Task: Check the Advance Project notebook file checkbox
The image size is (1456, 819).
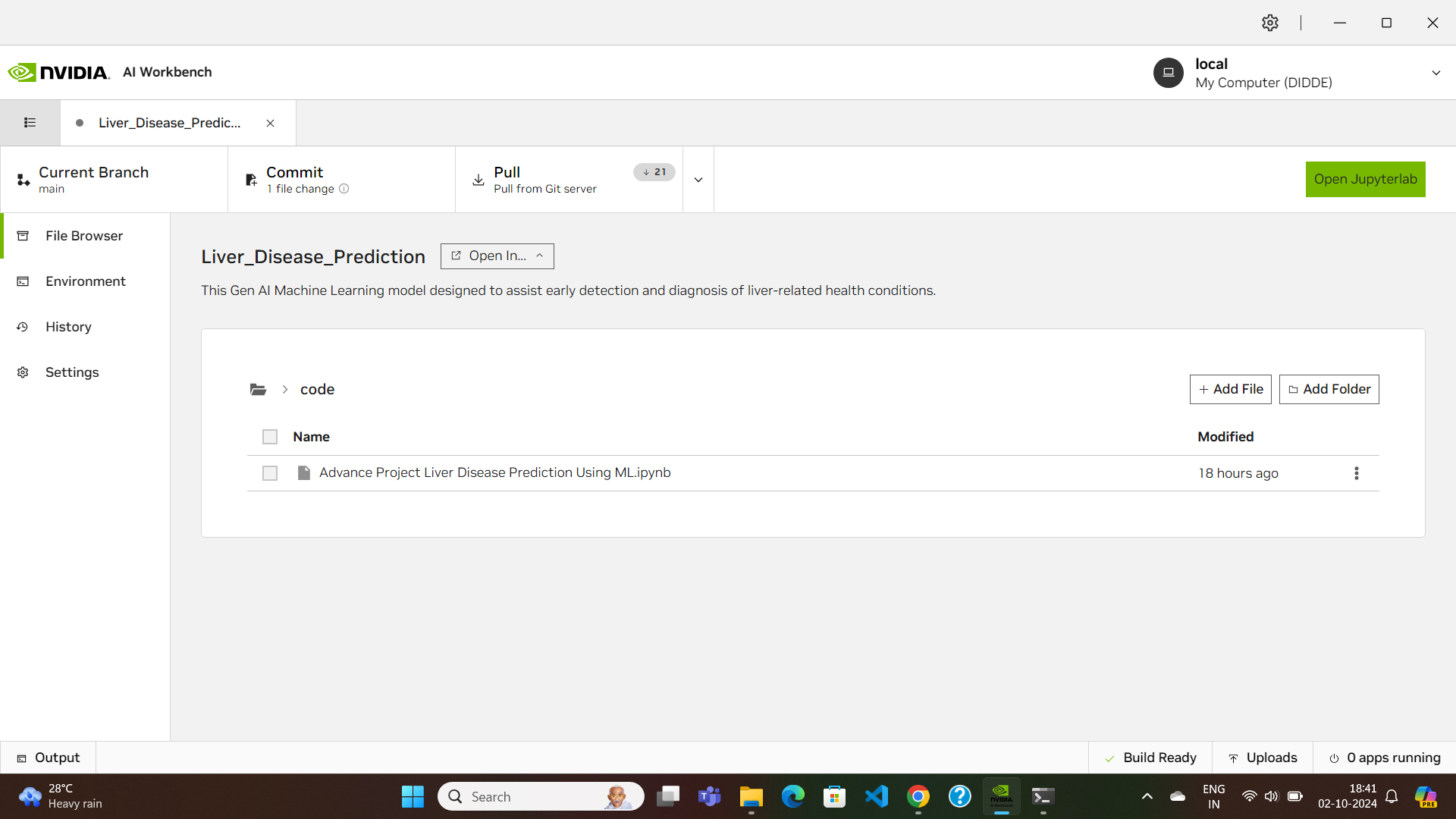Action: (270, 473)
